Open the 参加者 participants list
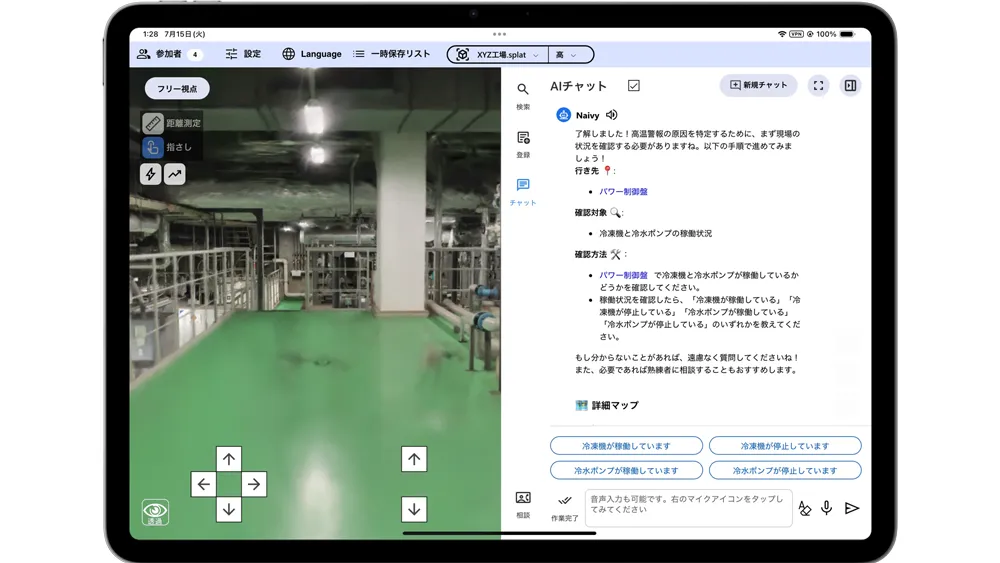The width and height of the screenshot is (1000, 563). [x=170, y=54]
